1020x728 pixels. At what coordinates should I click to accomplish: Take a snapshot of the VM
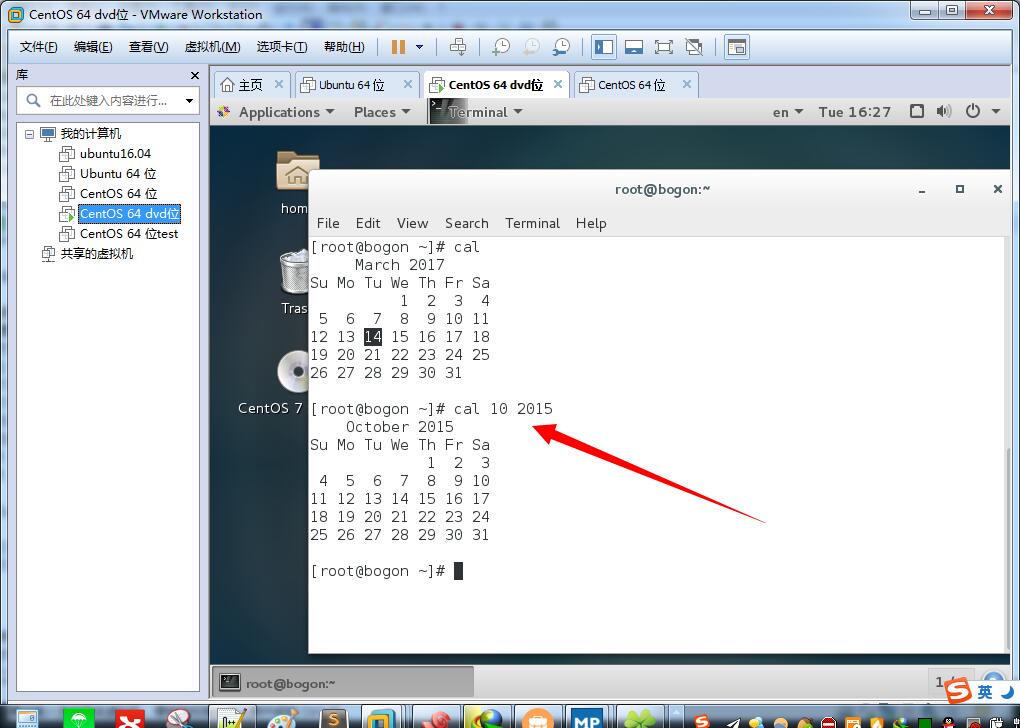tap(501, 47)
